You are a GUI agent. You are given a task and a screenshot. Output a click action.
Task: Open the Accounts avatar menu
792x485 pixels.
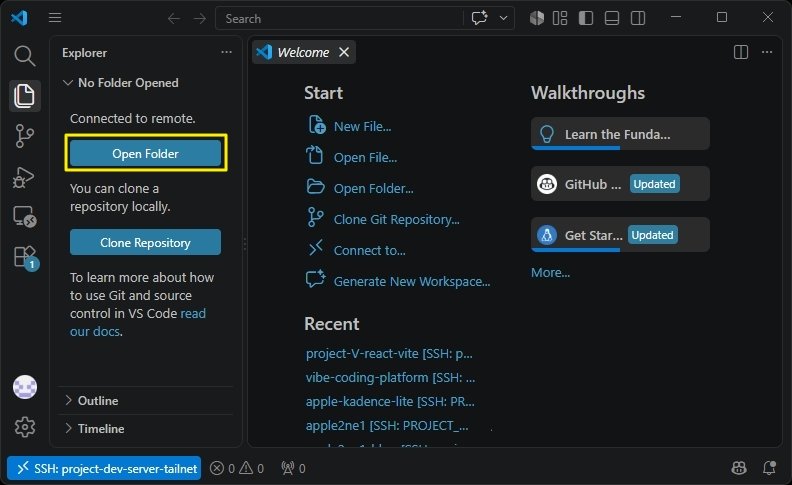click(x=24, y=387)
